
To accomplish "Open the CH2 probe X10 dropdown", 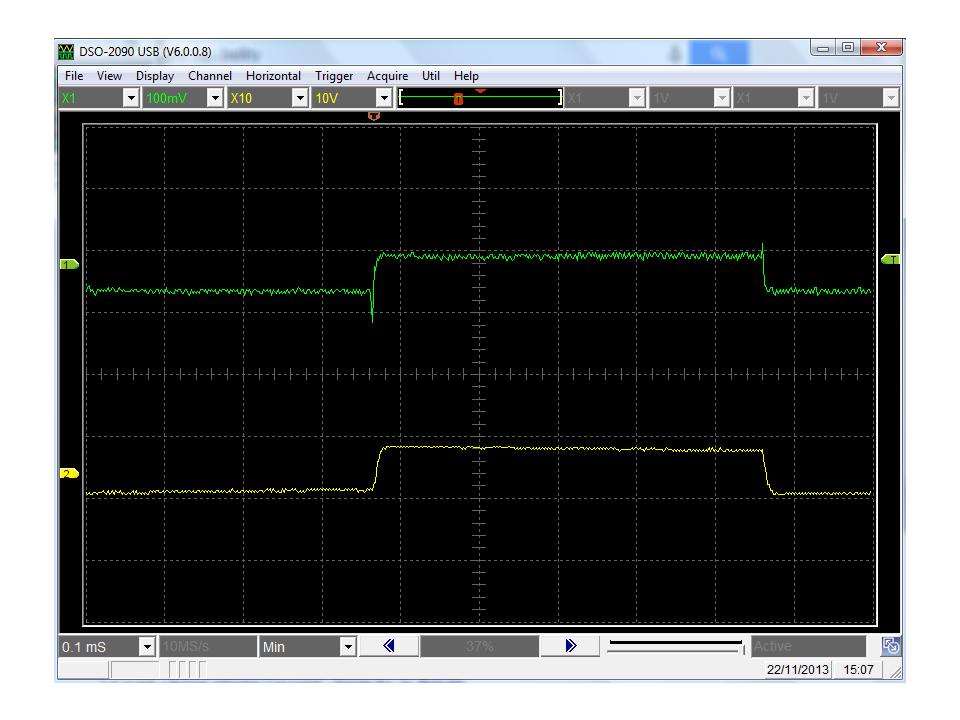I will point(299,98).
